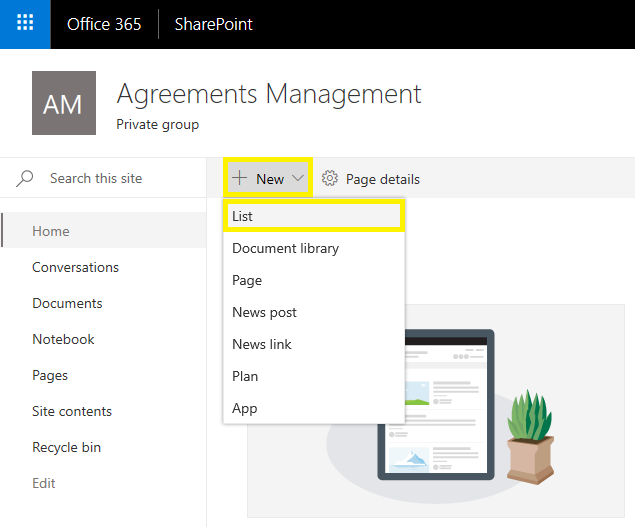Click the AM site logo tile

point(64,103)
